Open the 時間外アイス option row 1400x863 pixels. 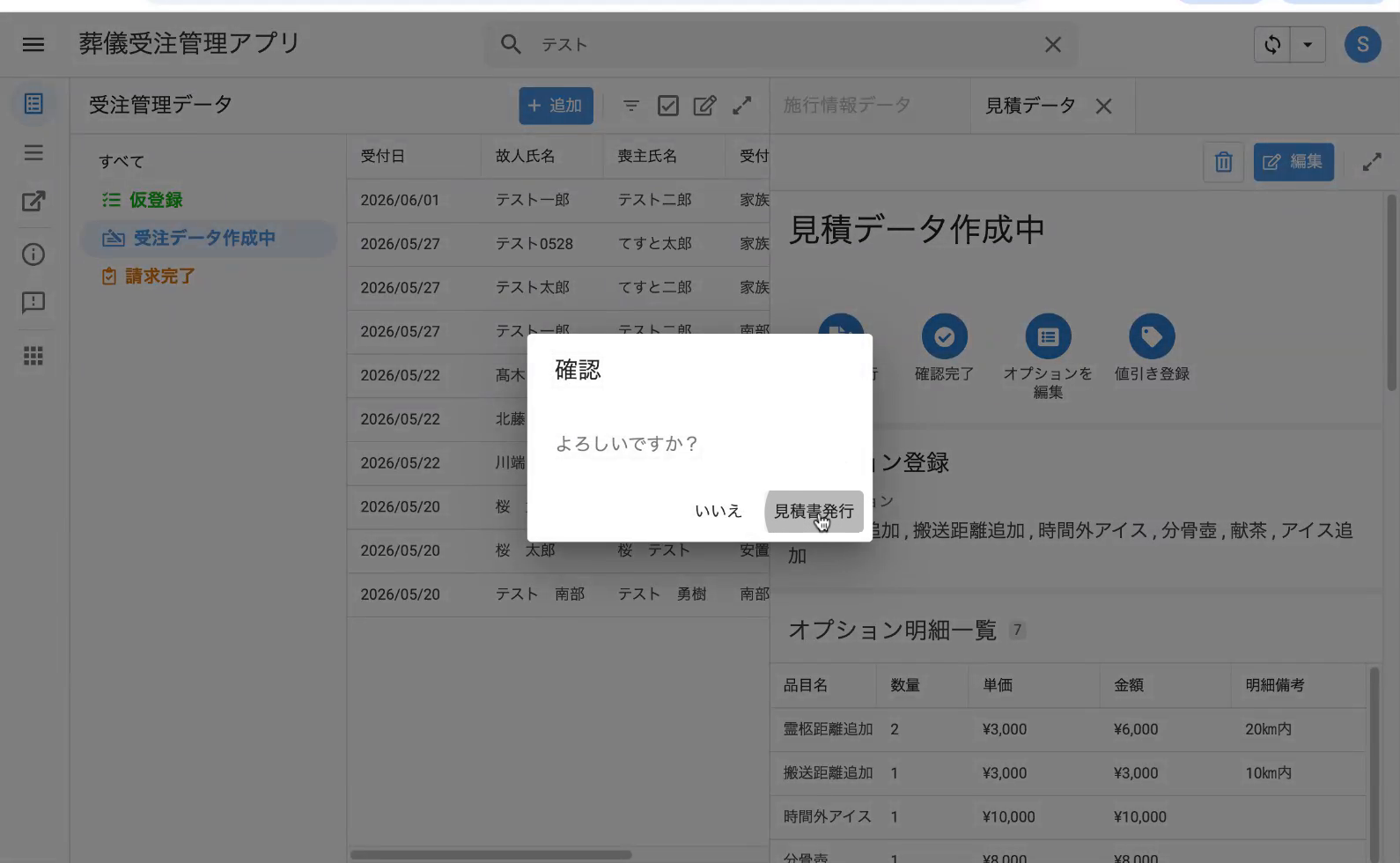pyautogui.click(x=1068, y=817)
